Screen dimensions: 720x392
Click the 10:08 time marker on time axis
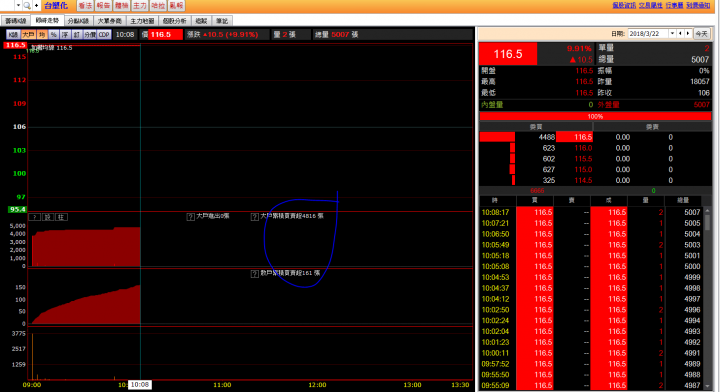140,385
